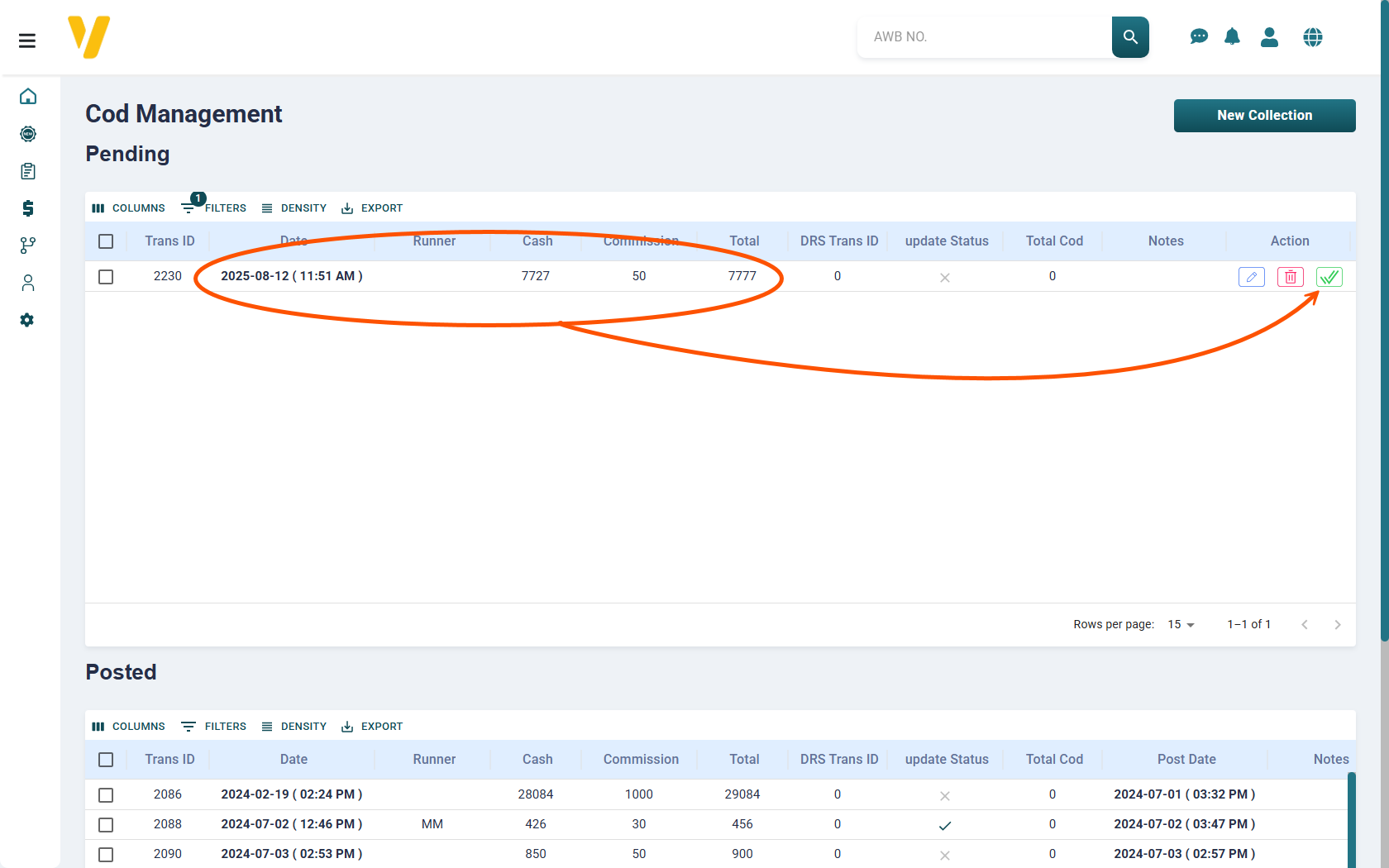Open Density options in Posted table
This screenshot has width=1389, height=868.
click(294, 727)
